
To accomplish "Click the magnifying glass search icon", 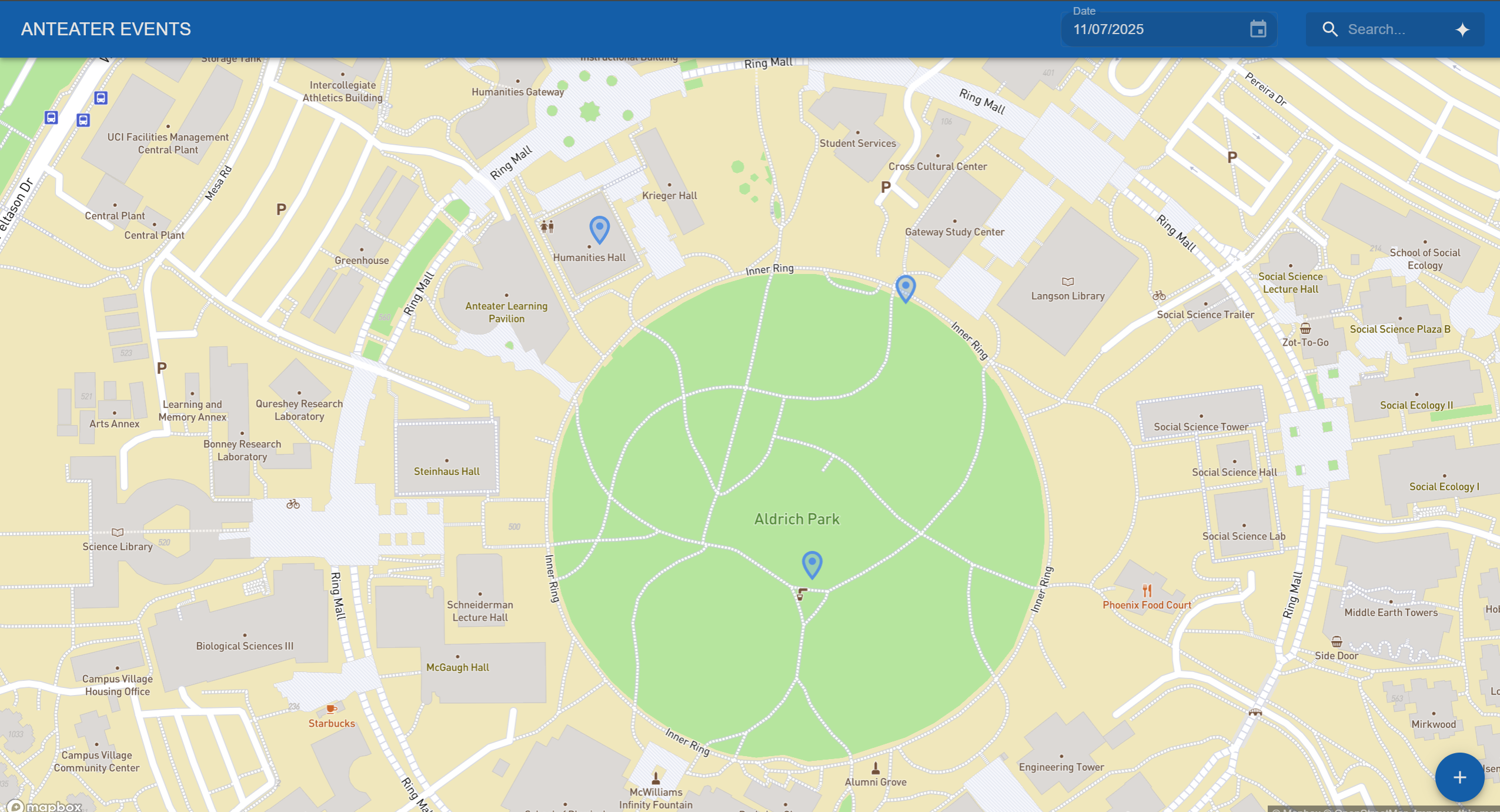I will tap(1329, 29).
